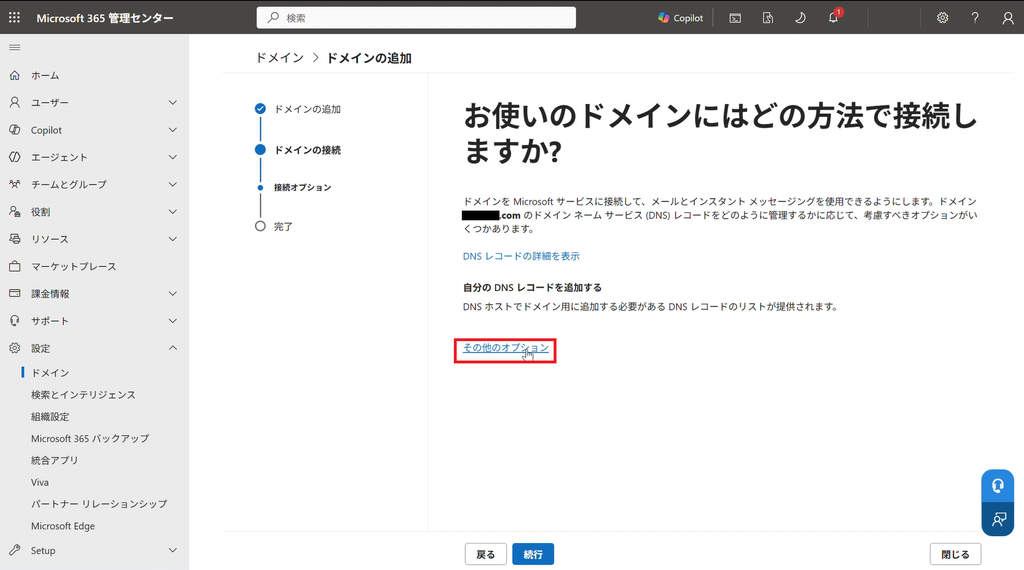Click the Roles icon in sidebar
This screenshot has width=1024, height=570.
pos(14,212)
